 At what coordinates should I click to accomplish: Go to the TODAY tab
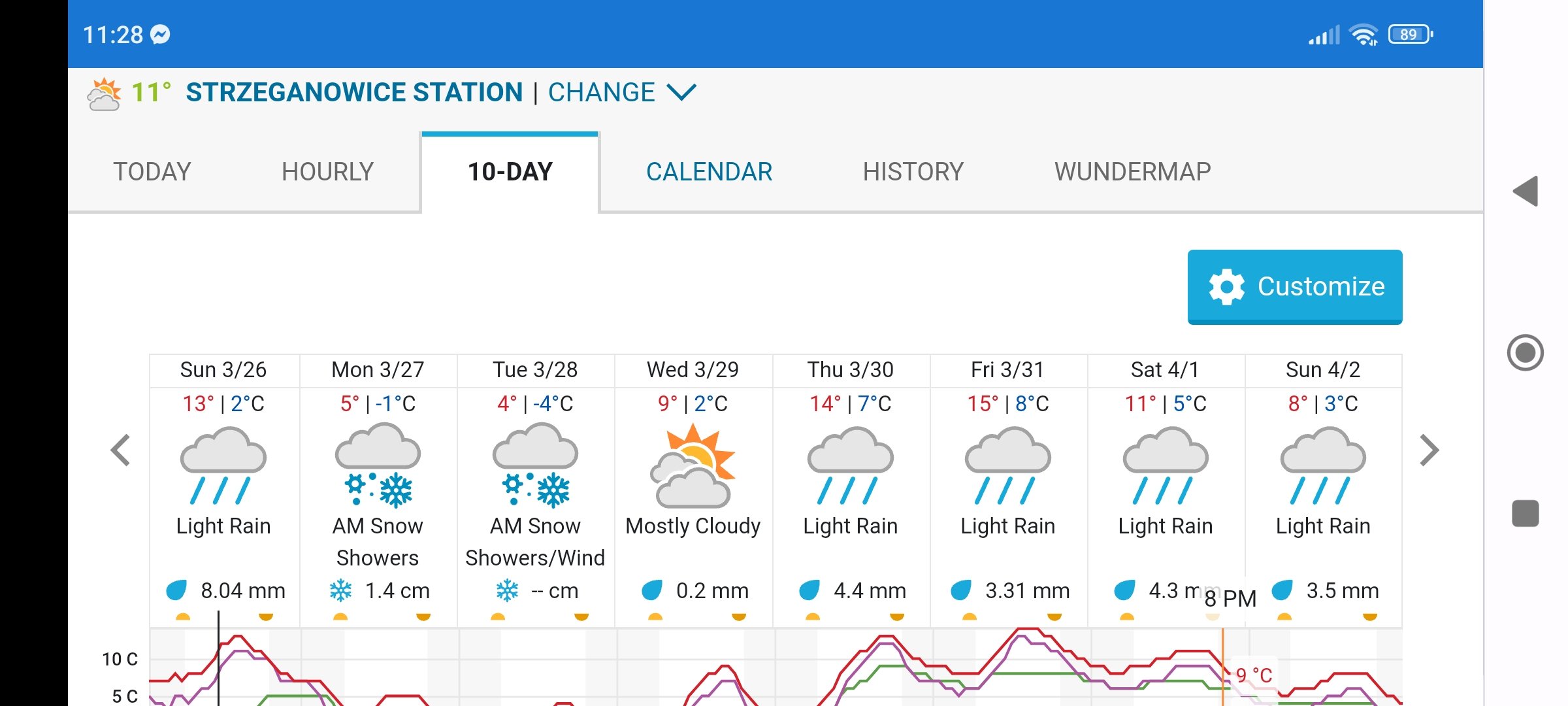point(152,172)
